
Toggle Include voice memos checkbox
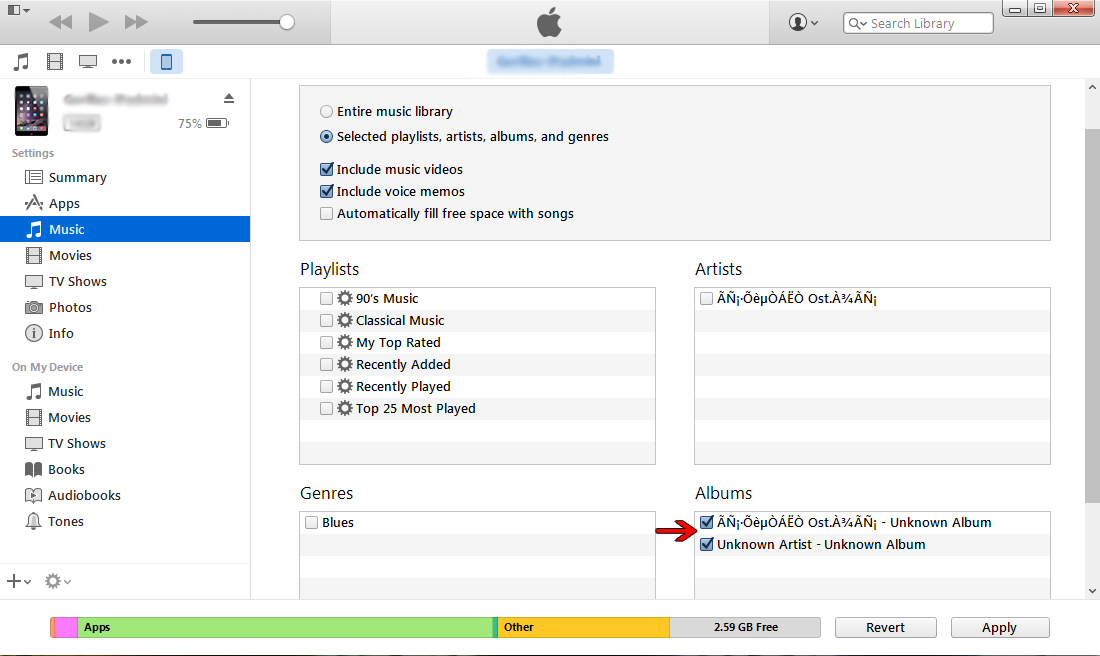click(326, 191)
